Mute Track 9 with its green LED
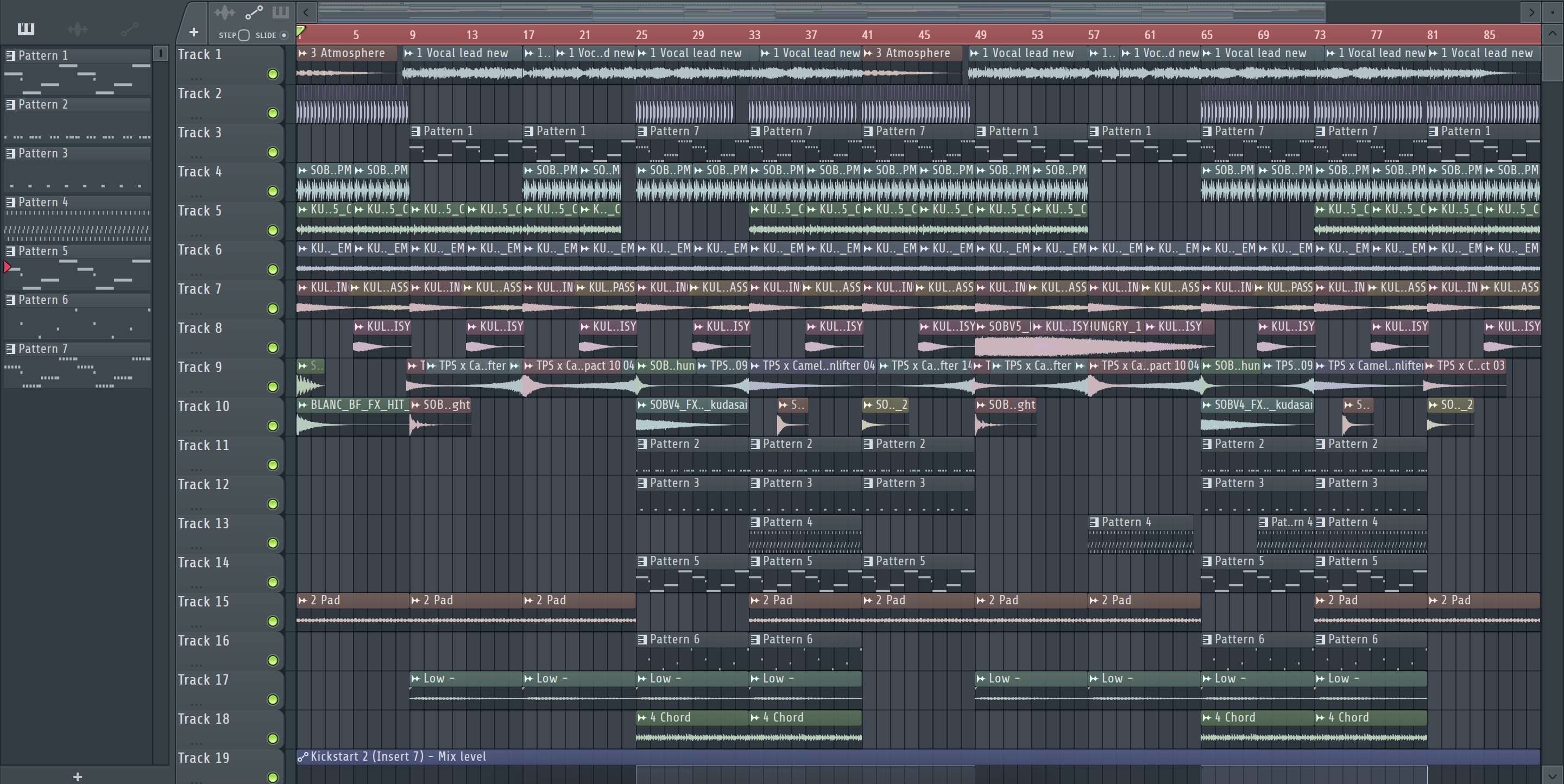This screenshot has width=1564, height=784. (273, 387)
